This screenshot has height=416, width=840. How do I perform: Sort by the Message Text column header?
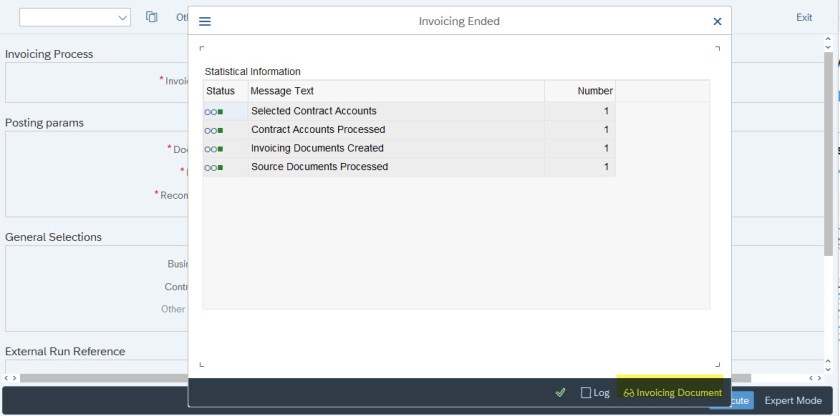[x=395, y=91]
